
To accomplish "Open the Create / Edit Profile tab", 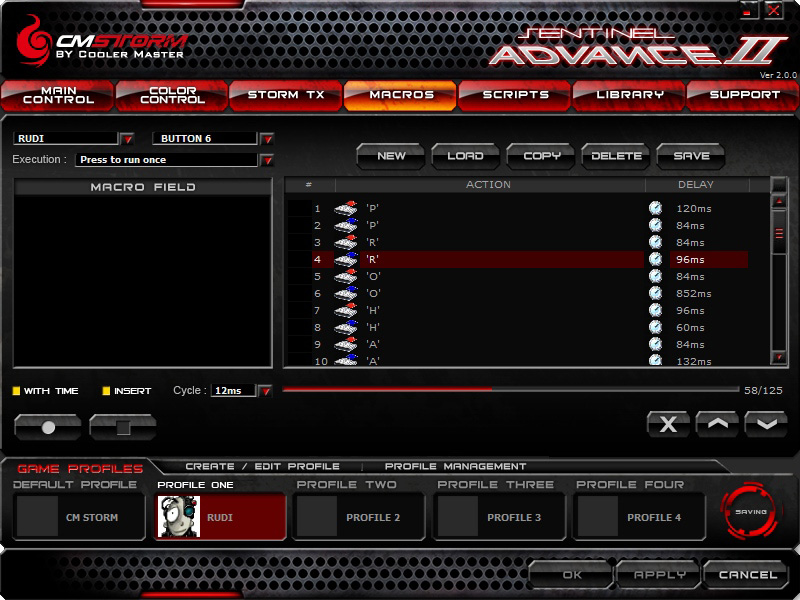I will click(x=262, y=466).
